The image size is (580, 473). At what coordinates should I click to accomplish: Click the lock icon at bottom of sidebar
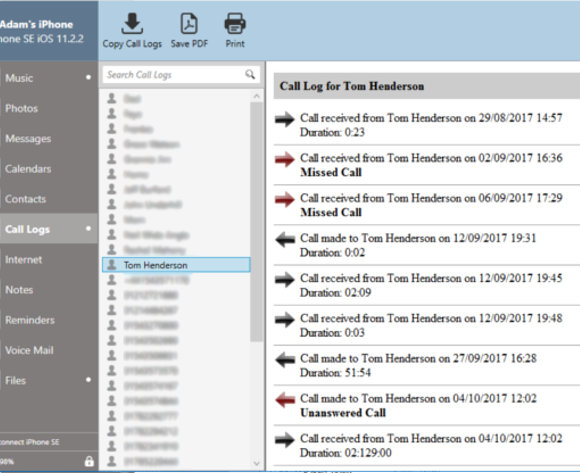pos(89,461)
